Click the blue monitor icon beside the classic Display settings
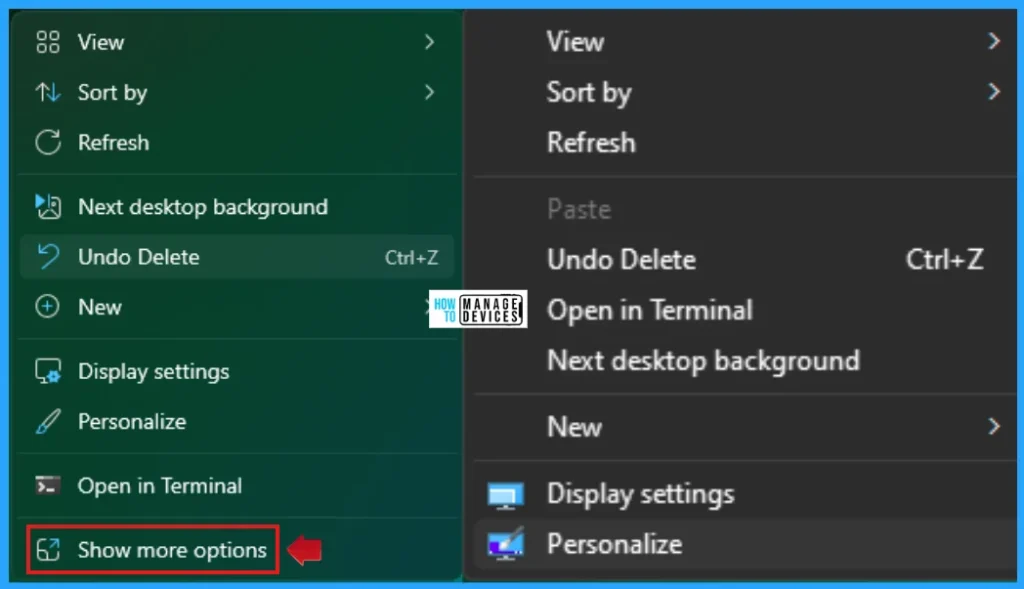The image size is (1024, 589). click(505, 496)
